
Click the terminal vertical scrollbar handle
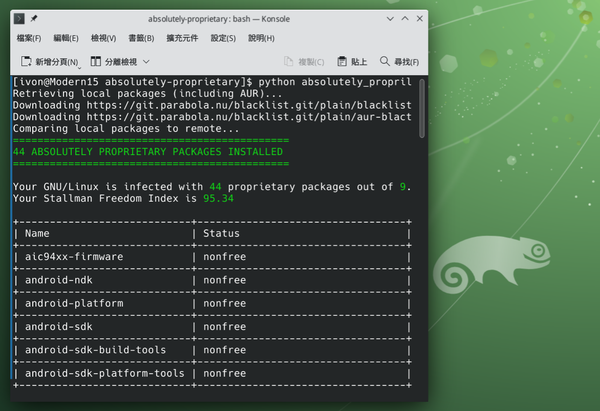click(422, 108)
